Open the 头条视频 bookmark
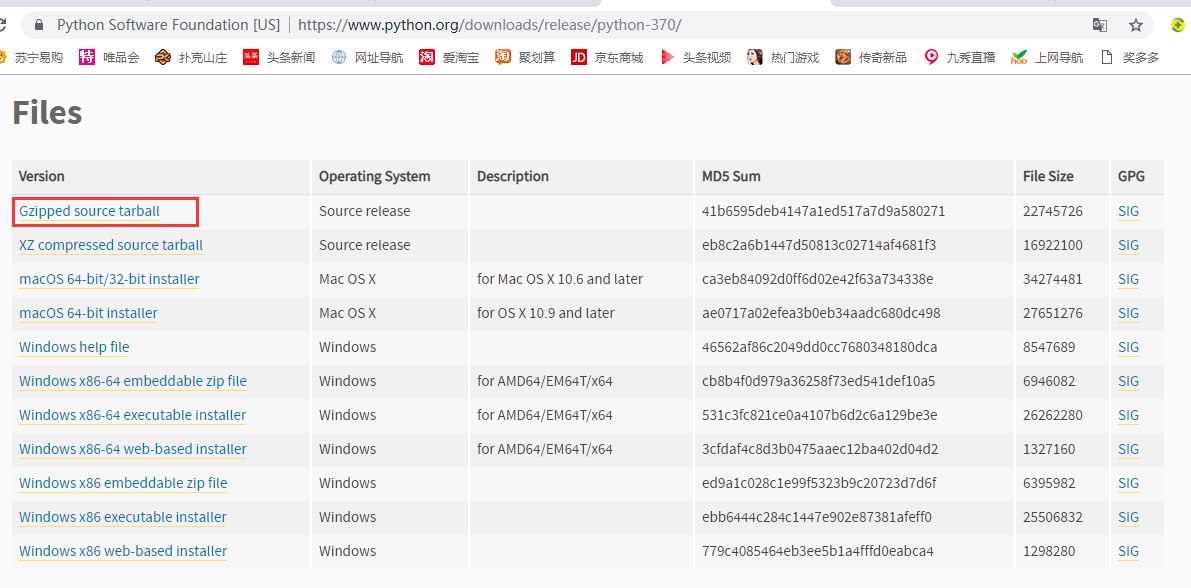 click(x=697, y=57)
